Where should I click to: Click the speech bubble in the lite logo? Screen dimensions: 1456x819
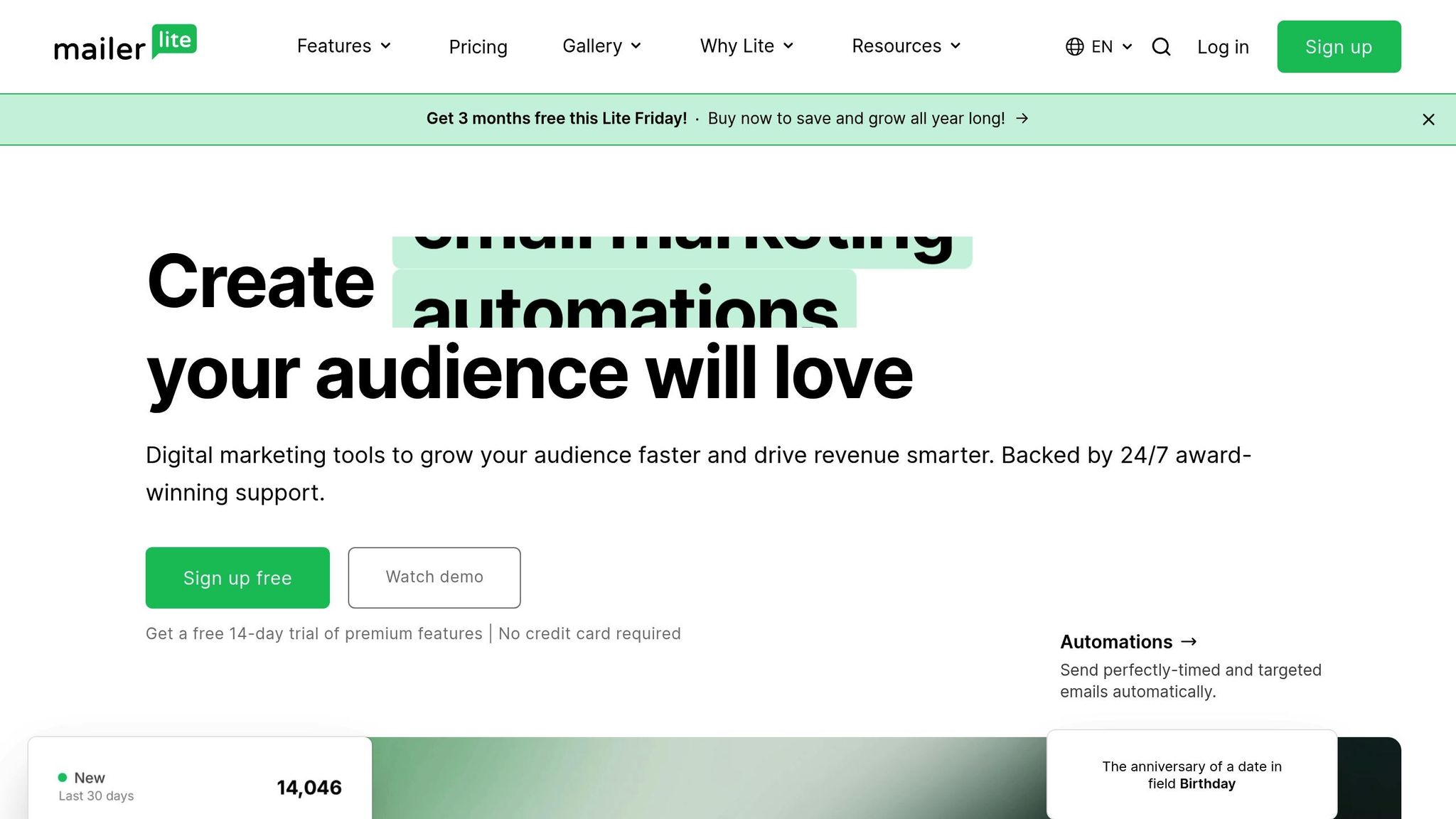click(173, 41)
